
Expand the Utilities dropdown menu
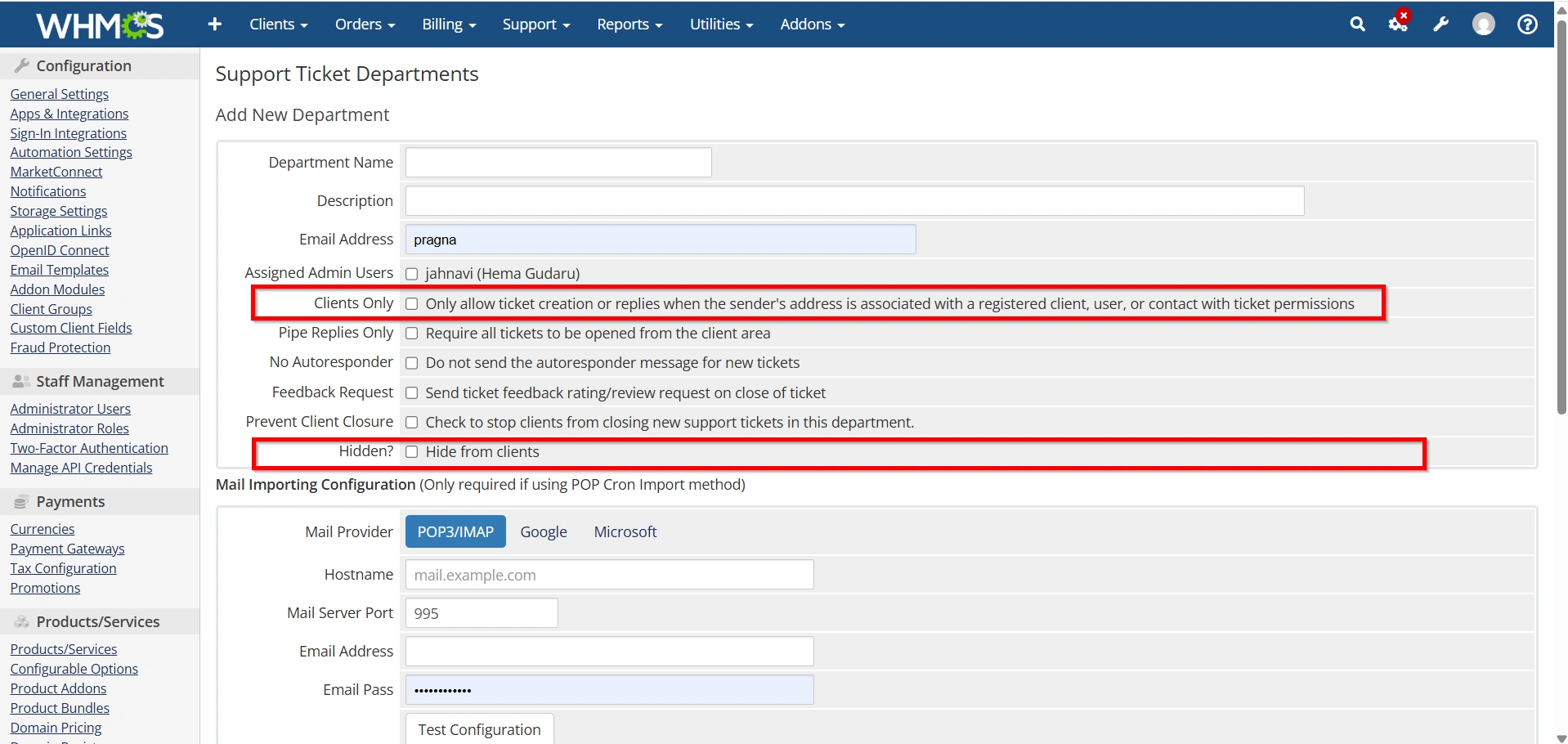(x=721, y=25)
